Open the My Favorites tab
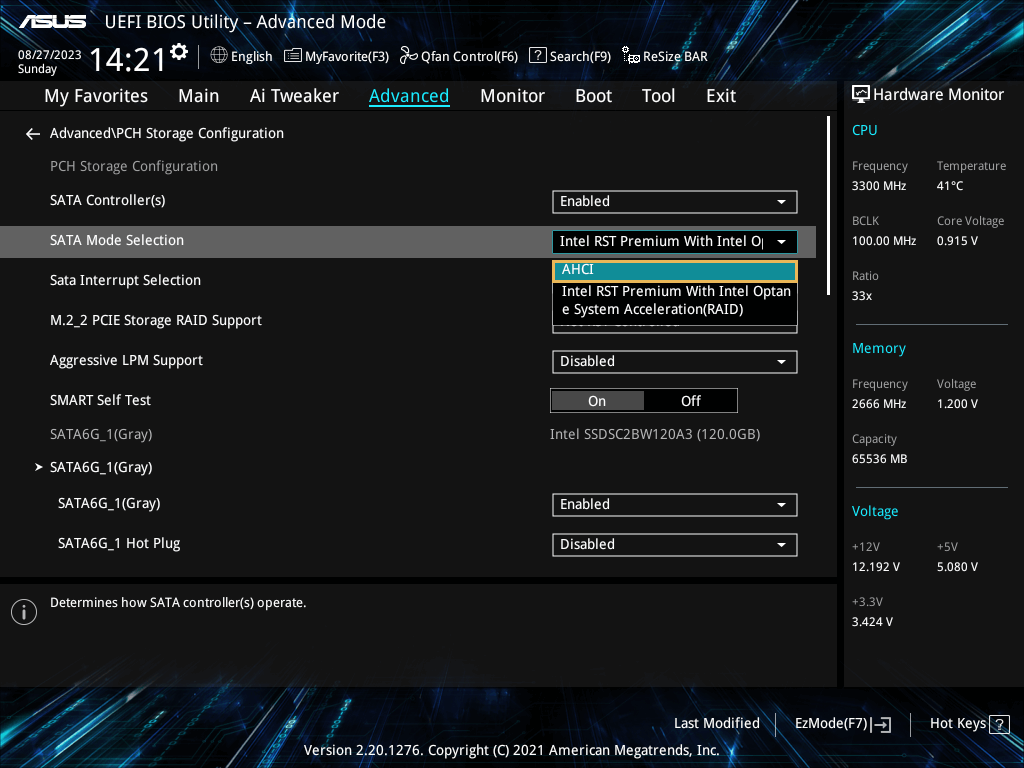Image resolution: width=1024 pixels, height=768 pixels. (96, 96)
